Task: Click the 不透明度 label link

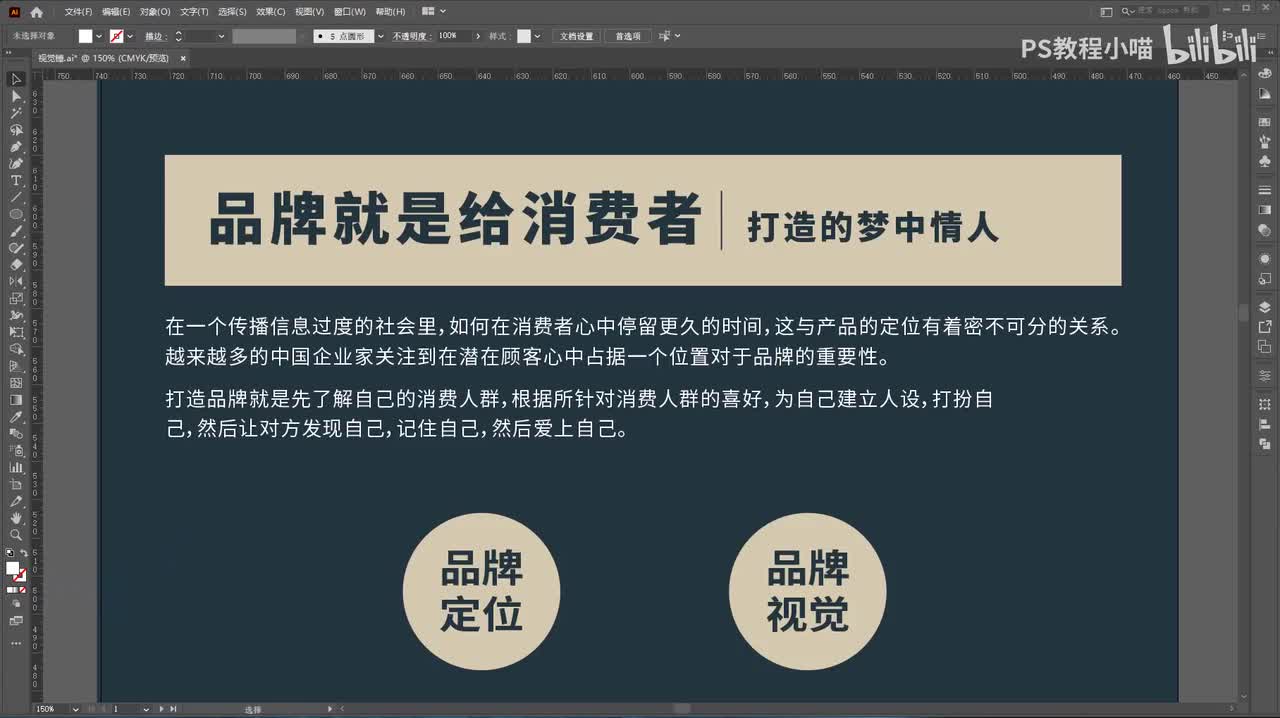Action: tap(410, 36)
